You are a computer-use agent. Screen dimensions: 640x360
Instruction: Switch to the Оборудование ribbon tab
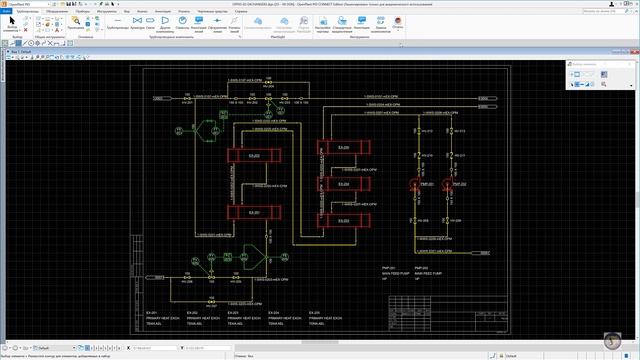click(x=57, y=11)
